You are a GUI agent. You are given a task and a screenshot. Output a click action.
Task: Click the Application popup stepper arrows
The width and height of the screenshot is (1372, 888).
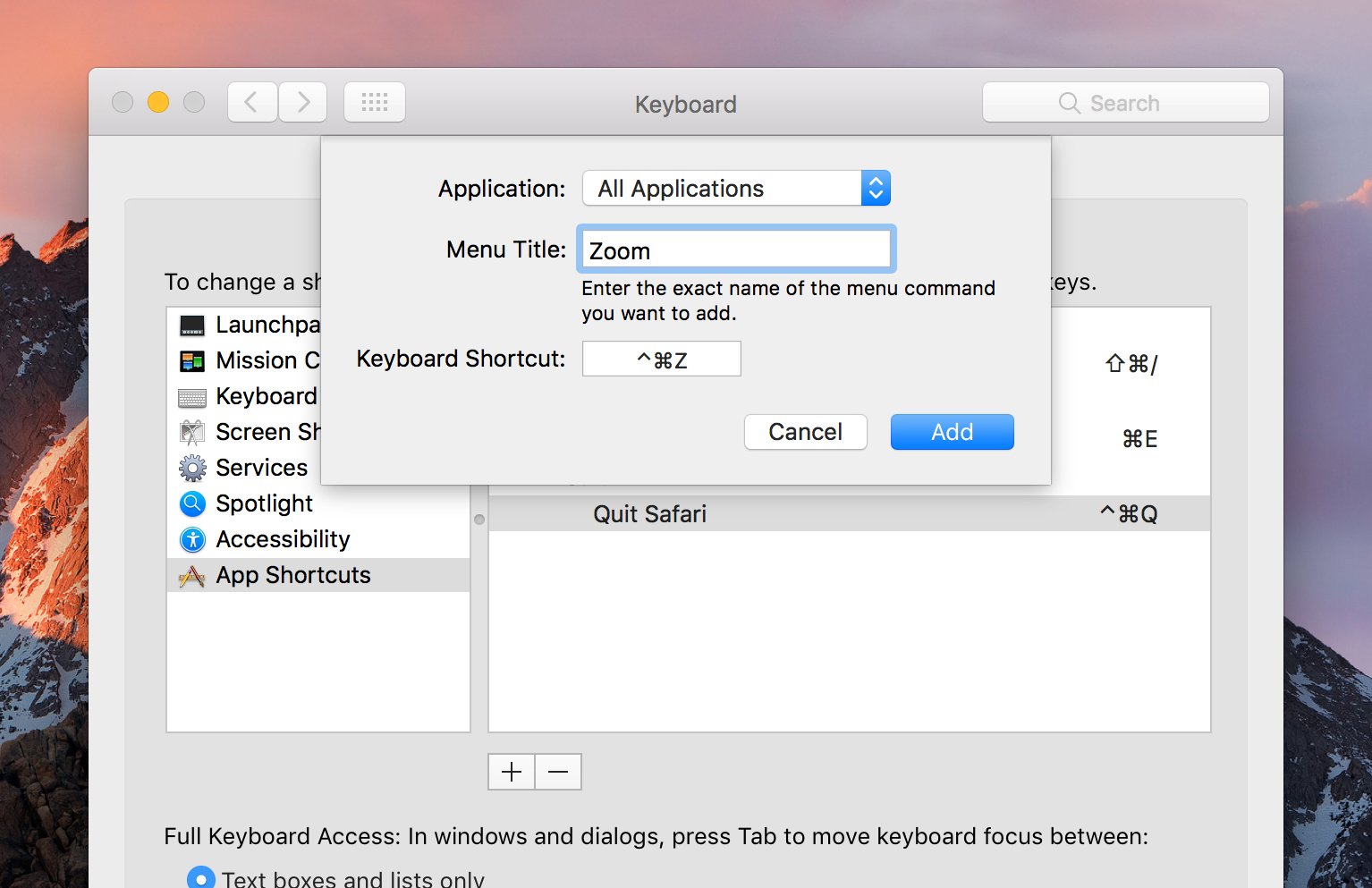tap(875, 188)
